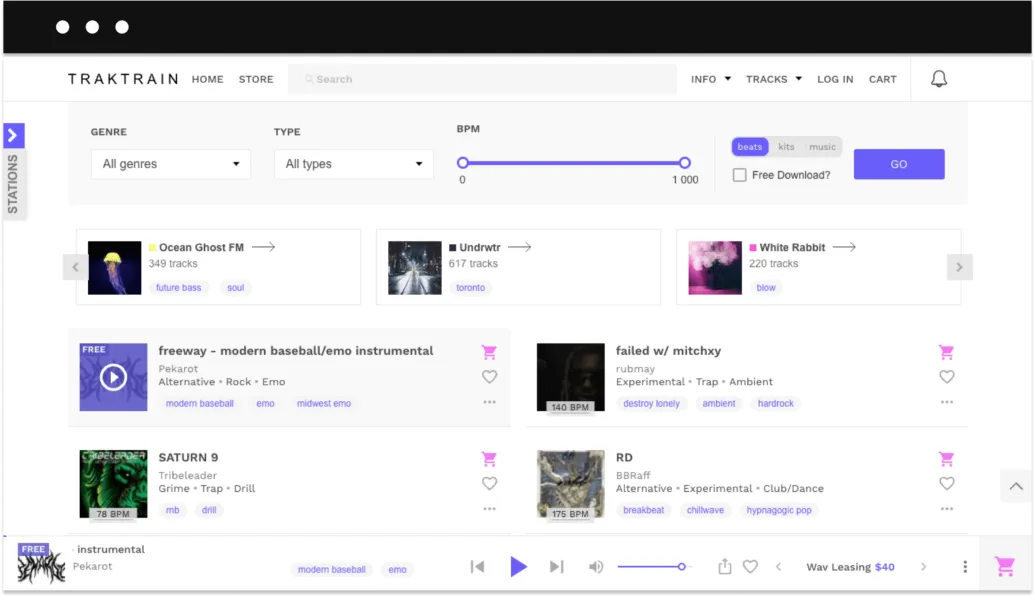
Task: Click the volume slider in the player
Action: click(651, 567)
